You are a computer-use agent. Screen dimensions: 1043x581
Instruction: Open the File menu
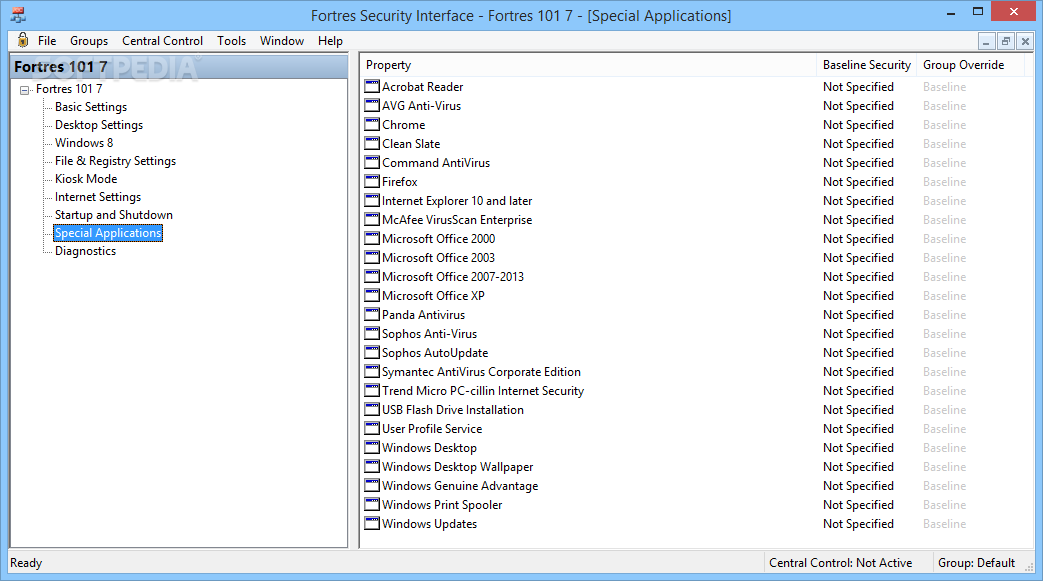click(47, 41)
